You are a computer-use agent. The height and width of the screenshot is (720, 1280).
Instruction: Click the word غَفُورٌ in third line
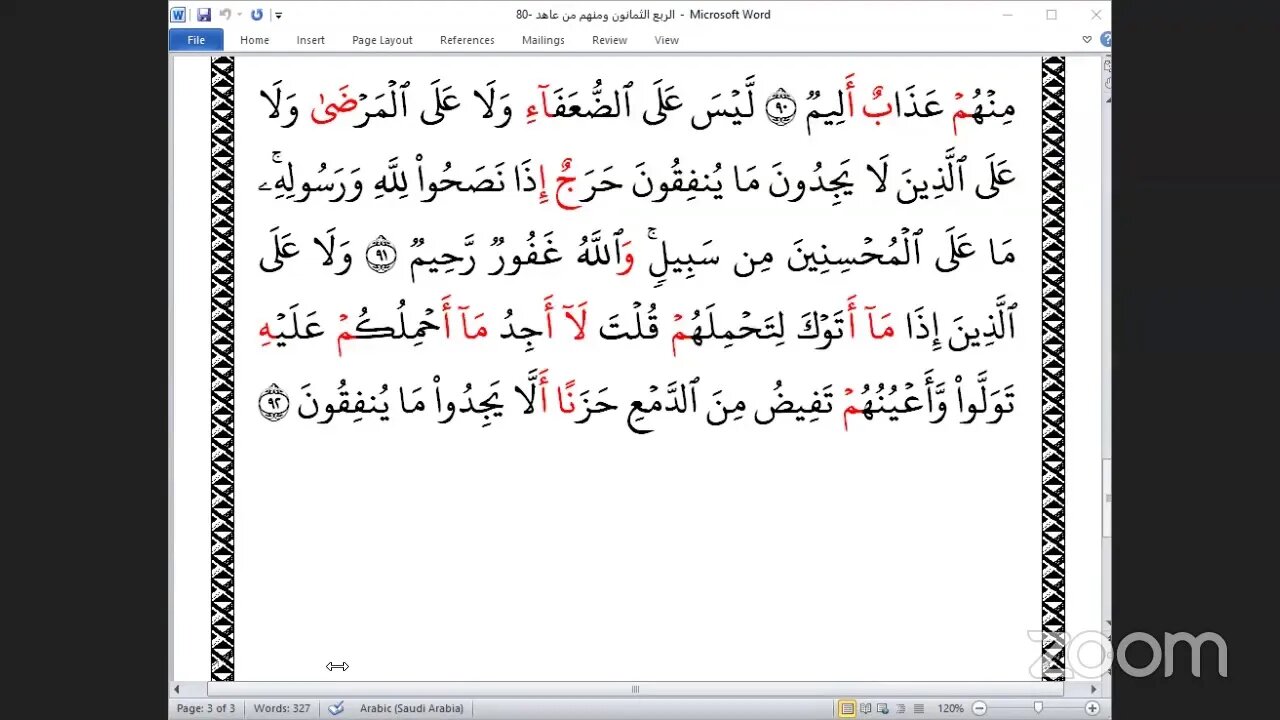[524, 254]
